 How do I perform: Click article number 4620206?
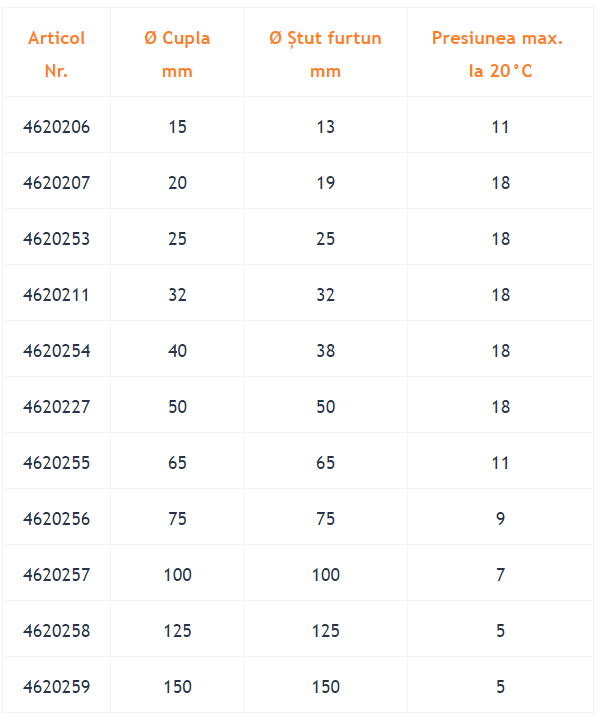[x=56, y=127]
